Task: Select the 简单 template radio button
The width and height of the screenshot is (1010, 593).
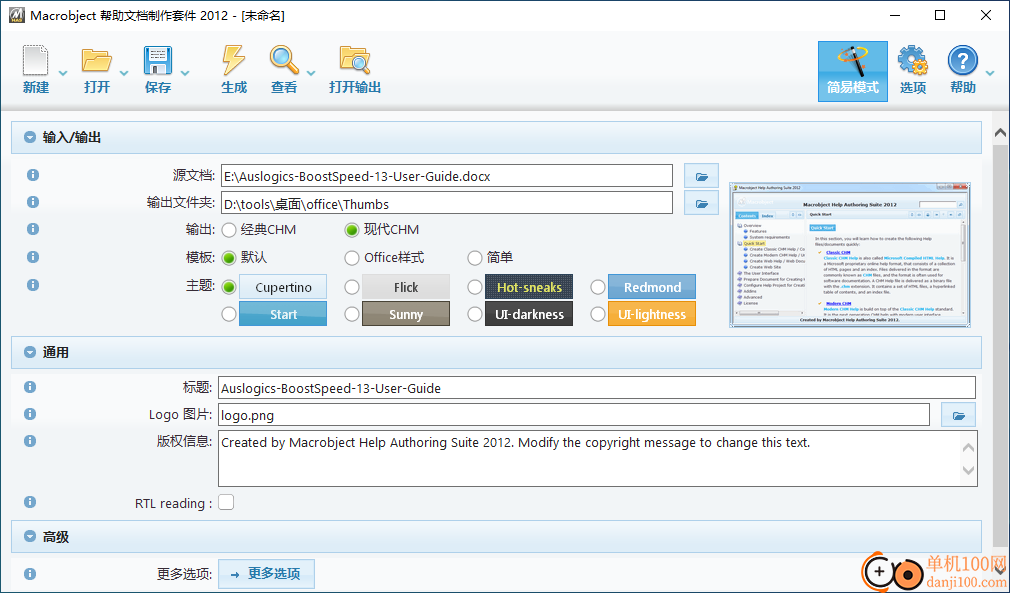Action: pyautogui.click(x=475, y=258)
